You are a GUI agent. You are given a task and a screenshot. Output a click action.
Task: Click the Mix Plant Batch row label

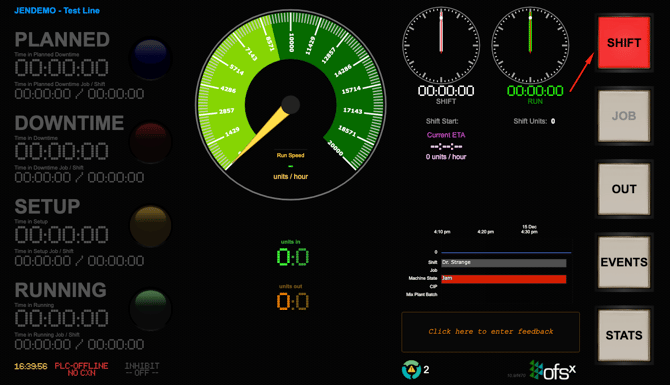(421, 294)
